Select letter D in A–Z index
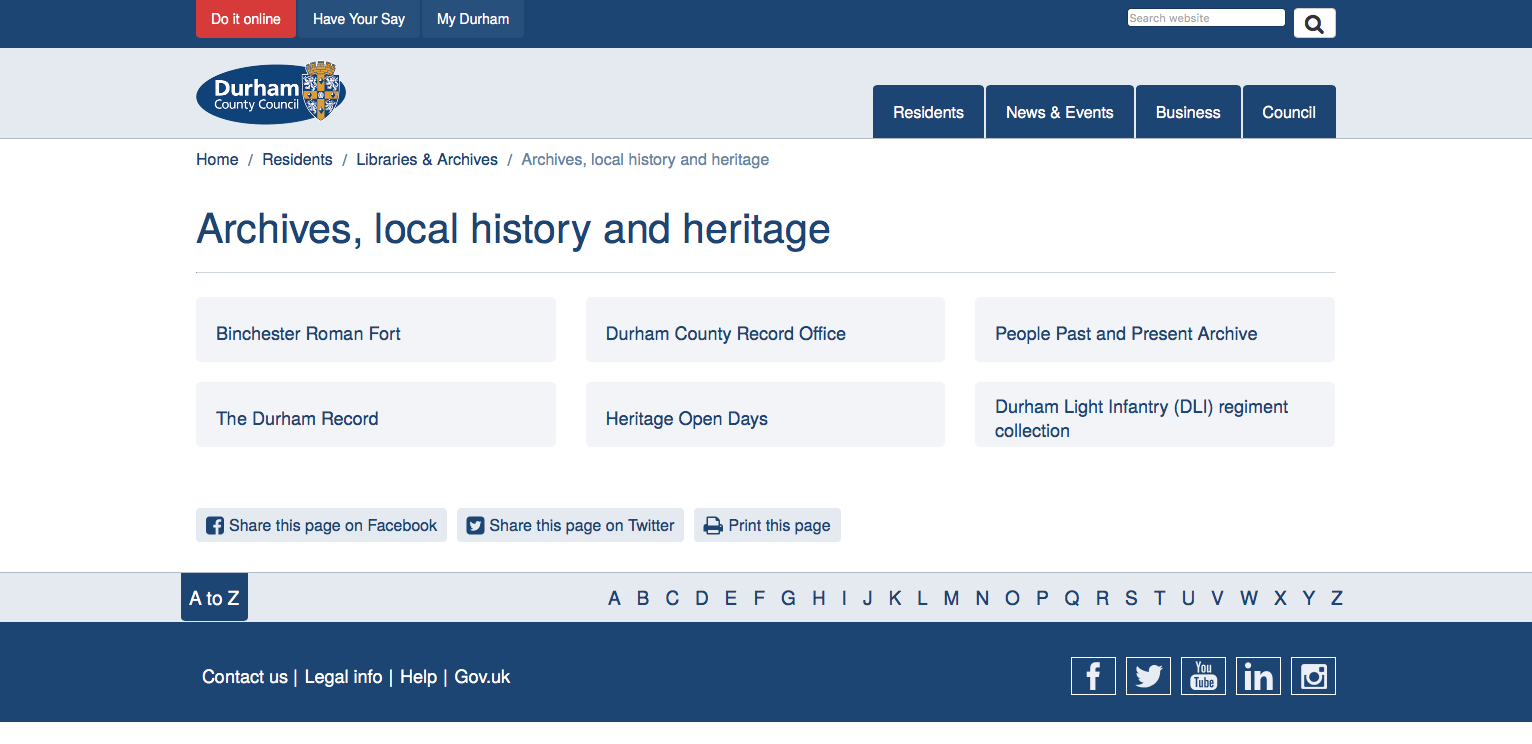Screen dimensions: 1532x744 (702, 598)
